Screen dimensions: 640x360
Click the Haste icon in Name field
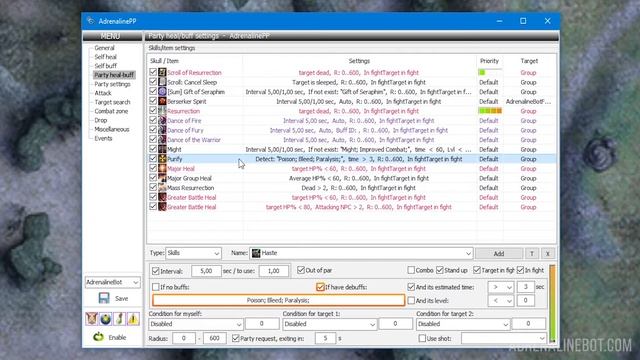[256, 253]
